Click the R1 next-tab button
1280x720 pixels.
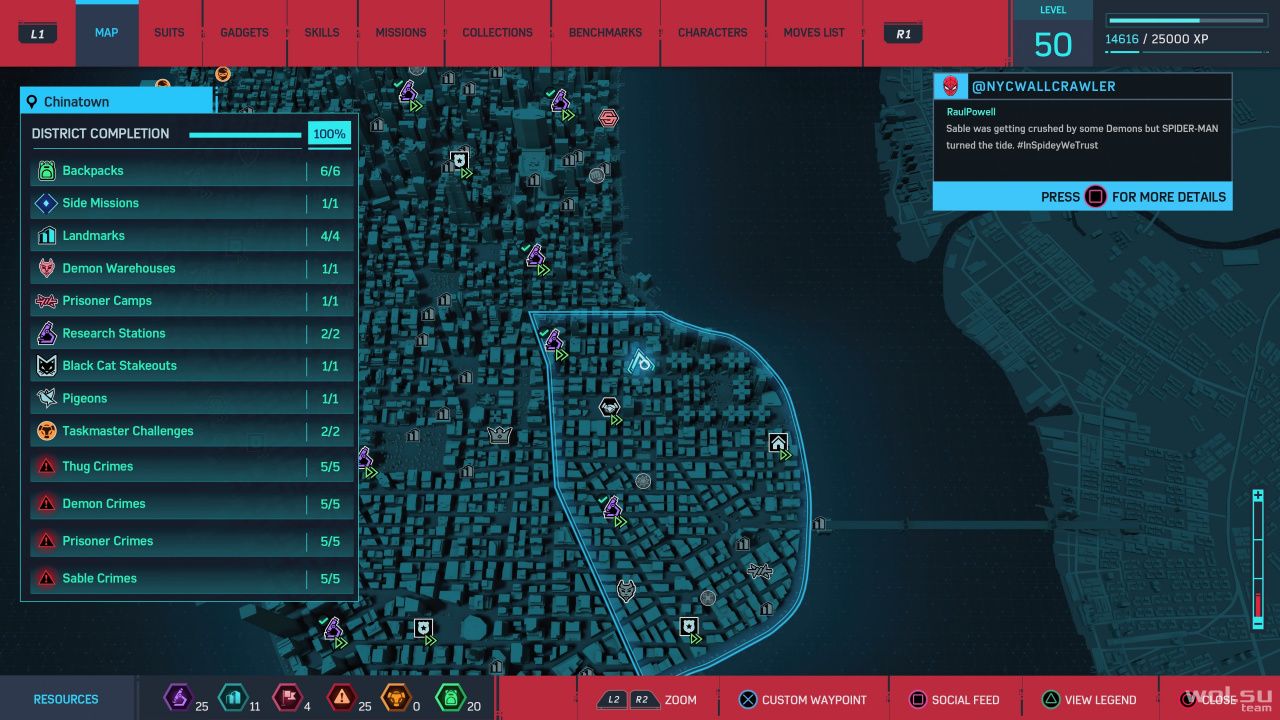(903, 34)
